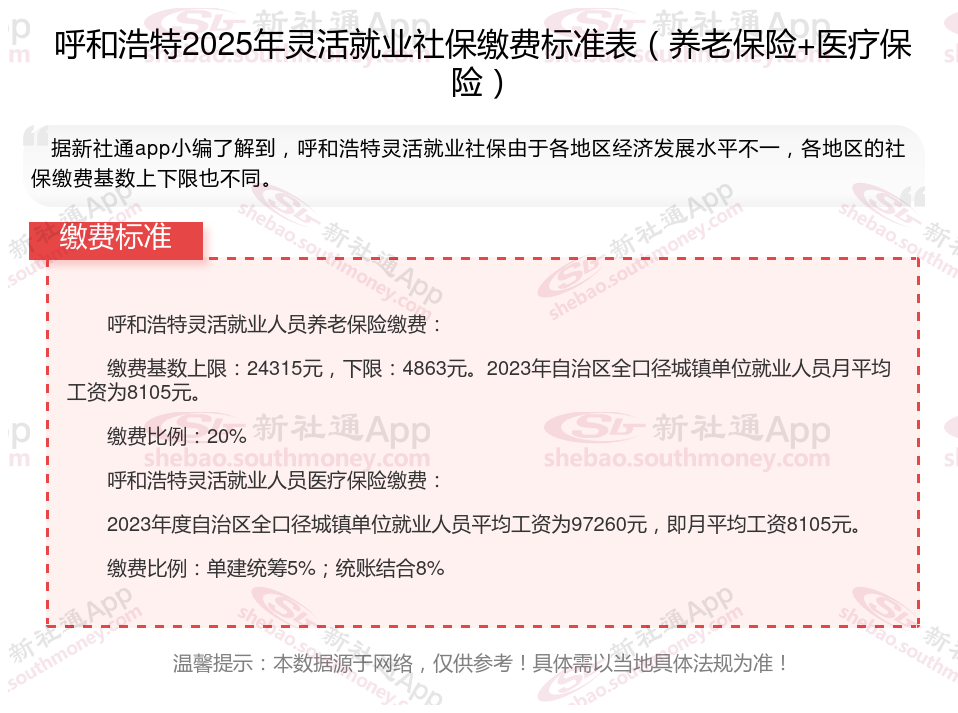Select the heading 呼和浩特灵活就业人员养老保险缴费
This screenshot has width=958, height=713.
(274, 324)
